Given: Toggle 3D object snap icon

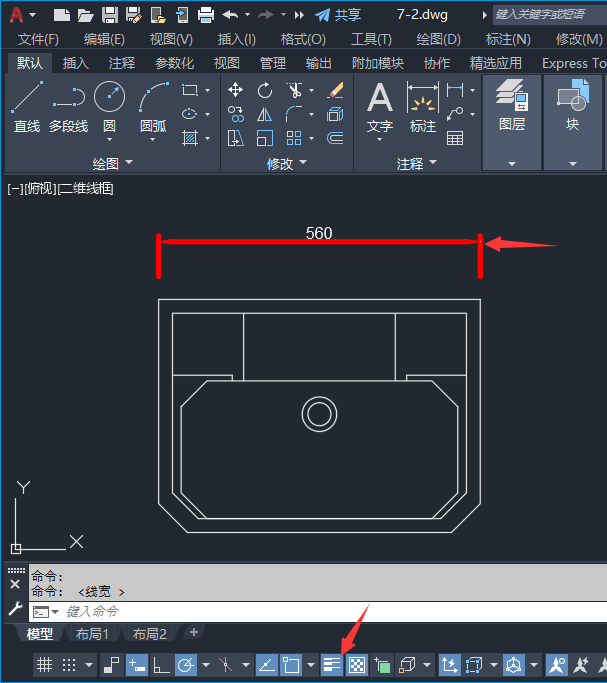Looking at the screenshot, I should [408, 665].
